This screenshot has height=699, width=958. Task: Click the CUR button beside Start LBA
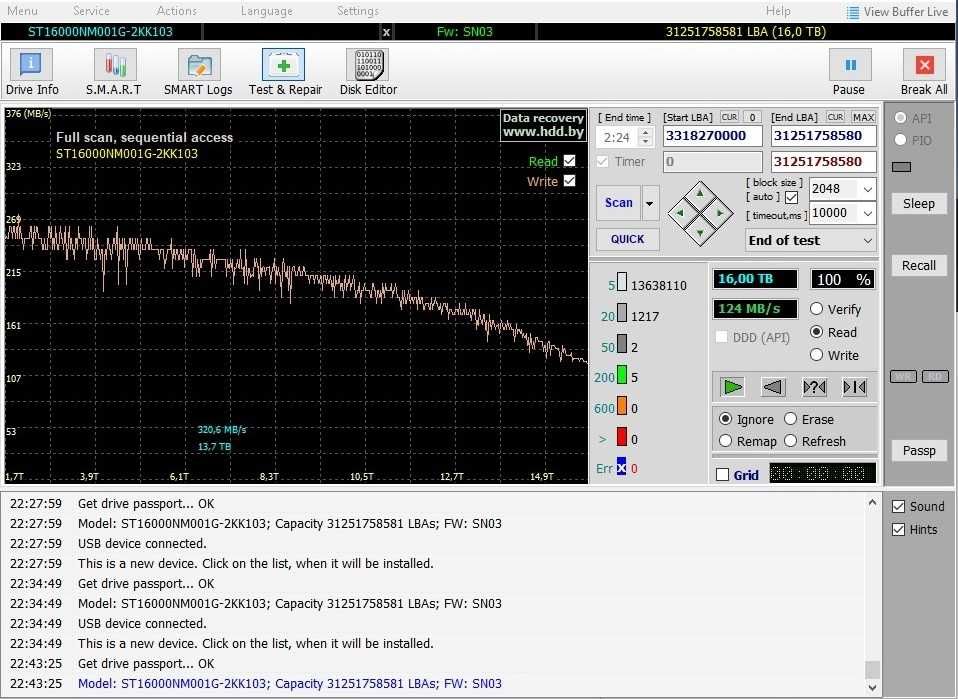(x=729, y=117)
